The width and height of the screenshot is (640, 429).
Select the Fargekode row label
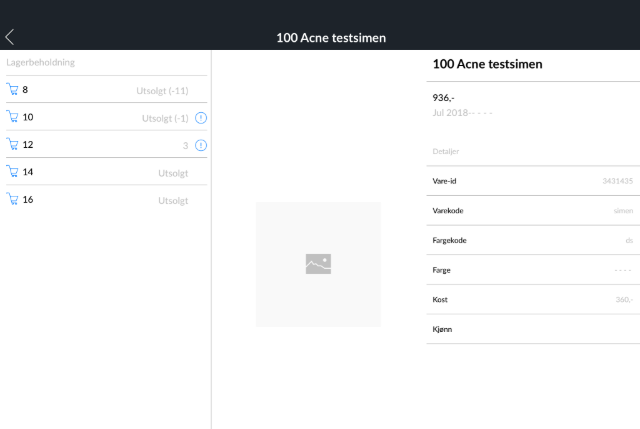(449, 240)
